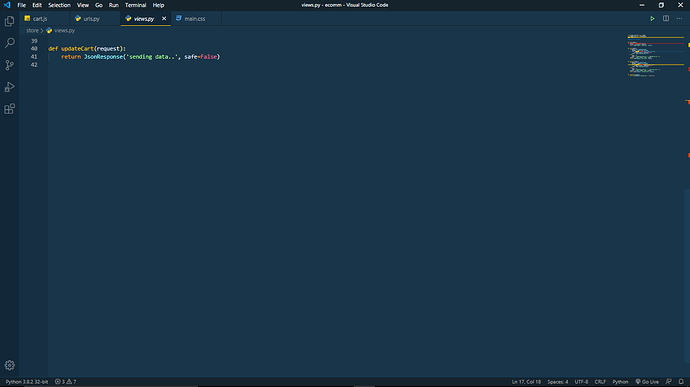This screenshot has width=690, height=387.
Task: Open the Selection menu
Action: tap(59, 5)
